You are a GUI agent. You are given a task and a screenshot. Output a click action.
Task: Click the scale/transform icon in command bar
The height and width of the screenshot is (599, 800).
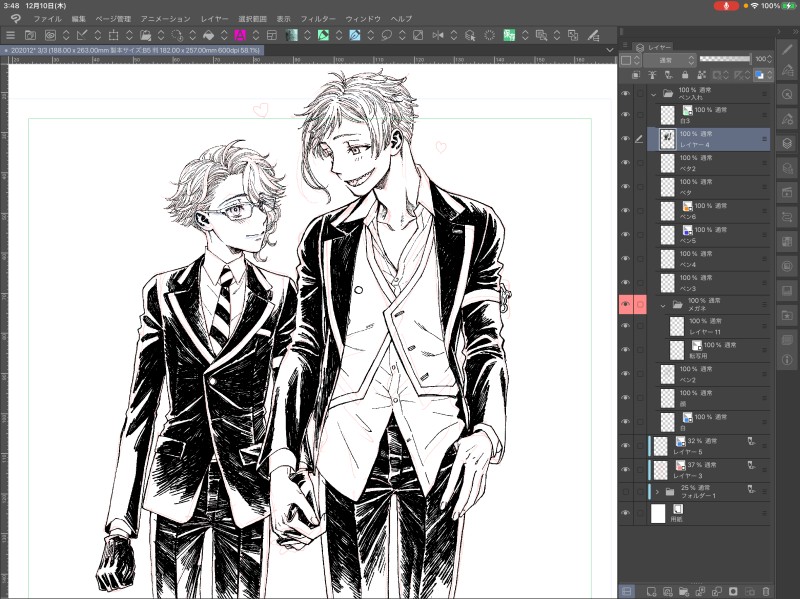pyautogui.click(x=113, y=35)
